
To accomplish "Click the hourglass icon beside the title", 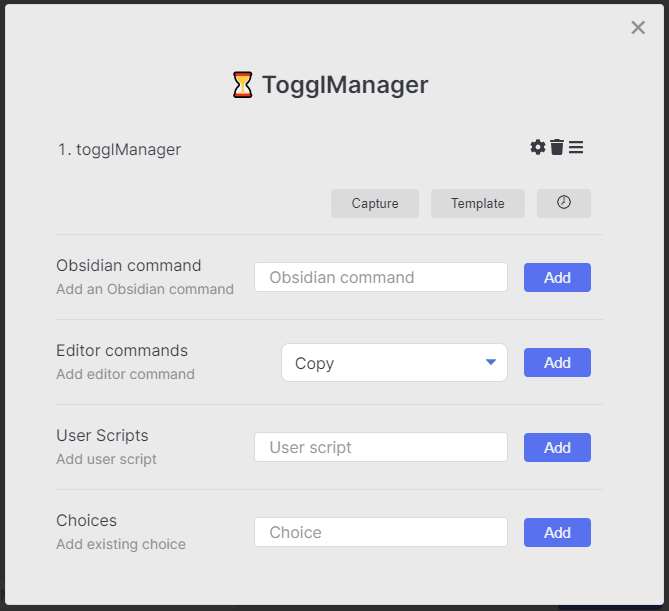I will tap(242, 85).
